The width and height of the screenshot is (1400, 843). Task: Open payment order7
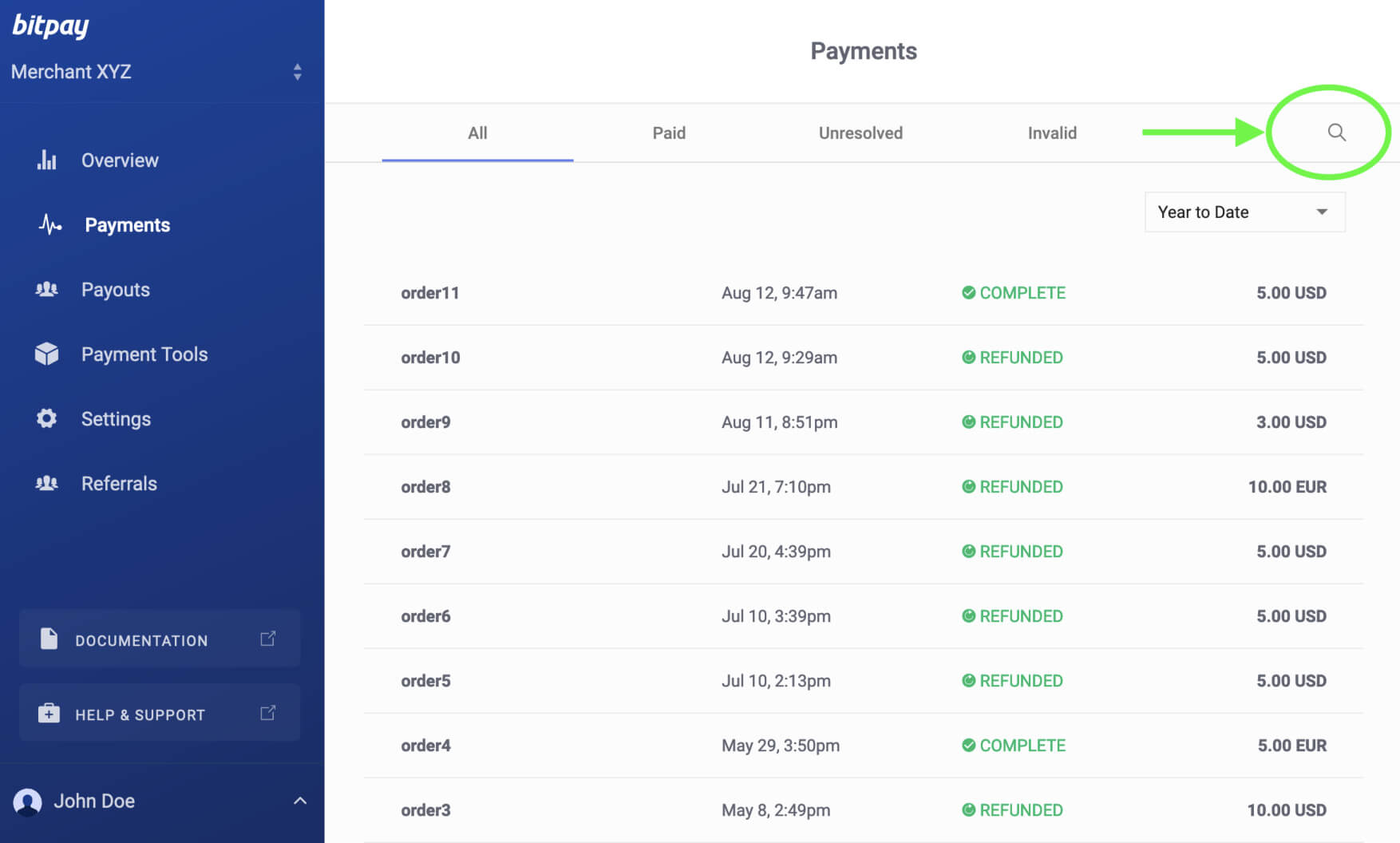(x=864, y=552)
